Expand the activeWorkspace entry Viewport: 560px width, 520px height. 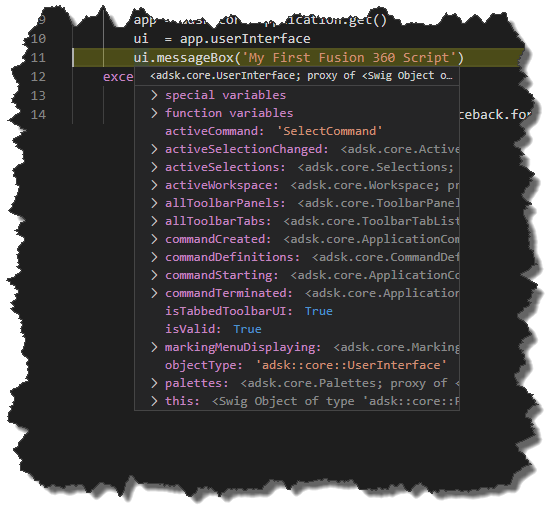click(154, 185)
